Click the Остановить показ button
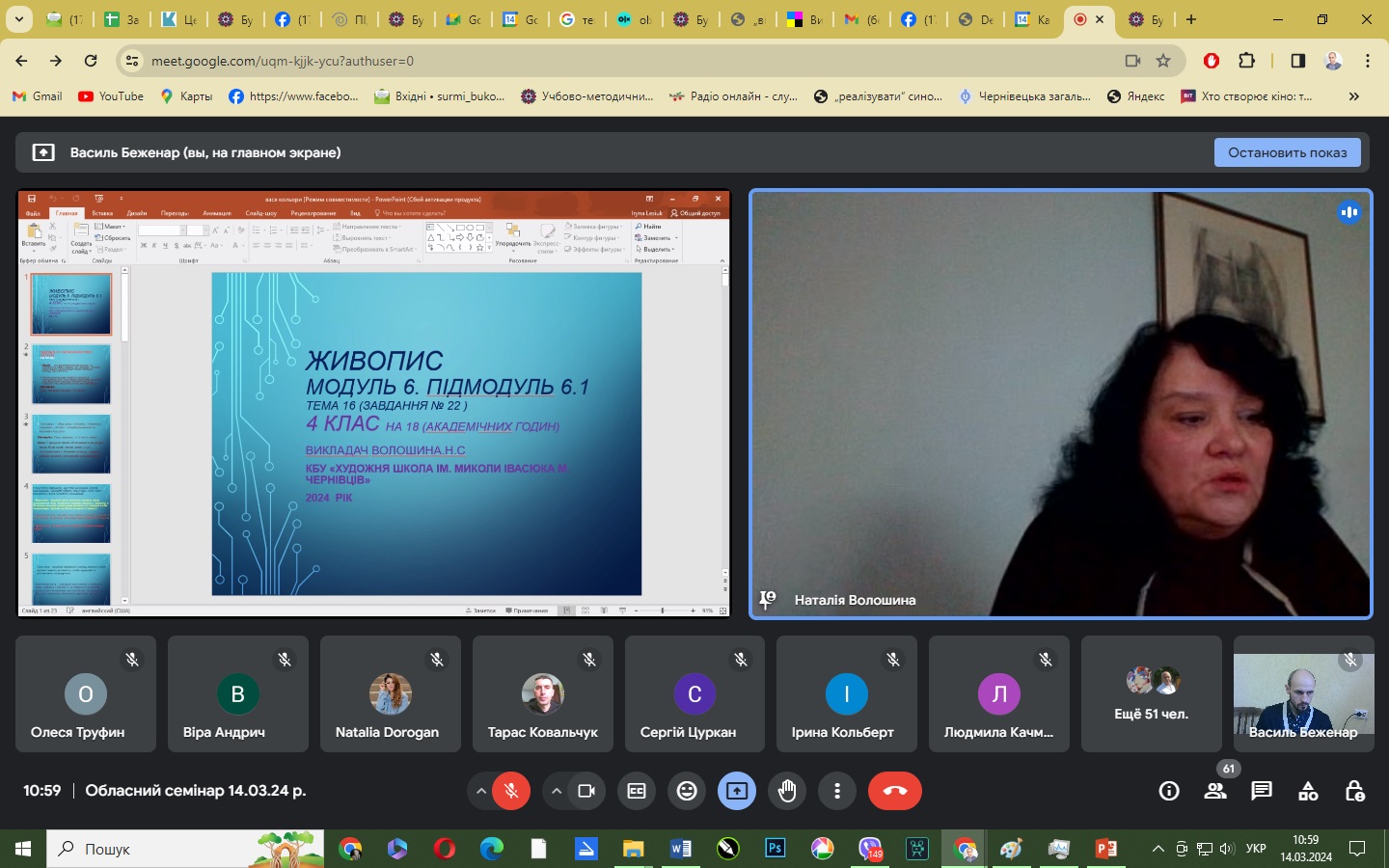Screen dimensions: 1389x868 (x=1288, y=152)
